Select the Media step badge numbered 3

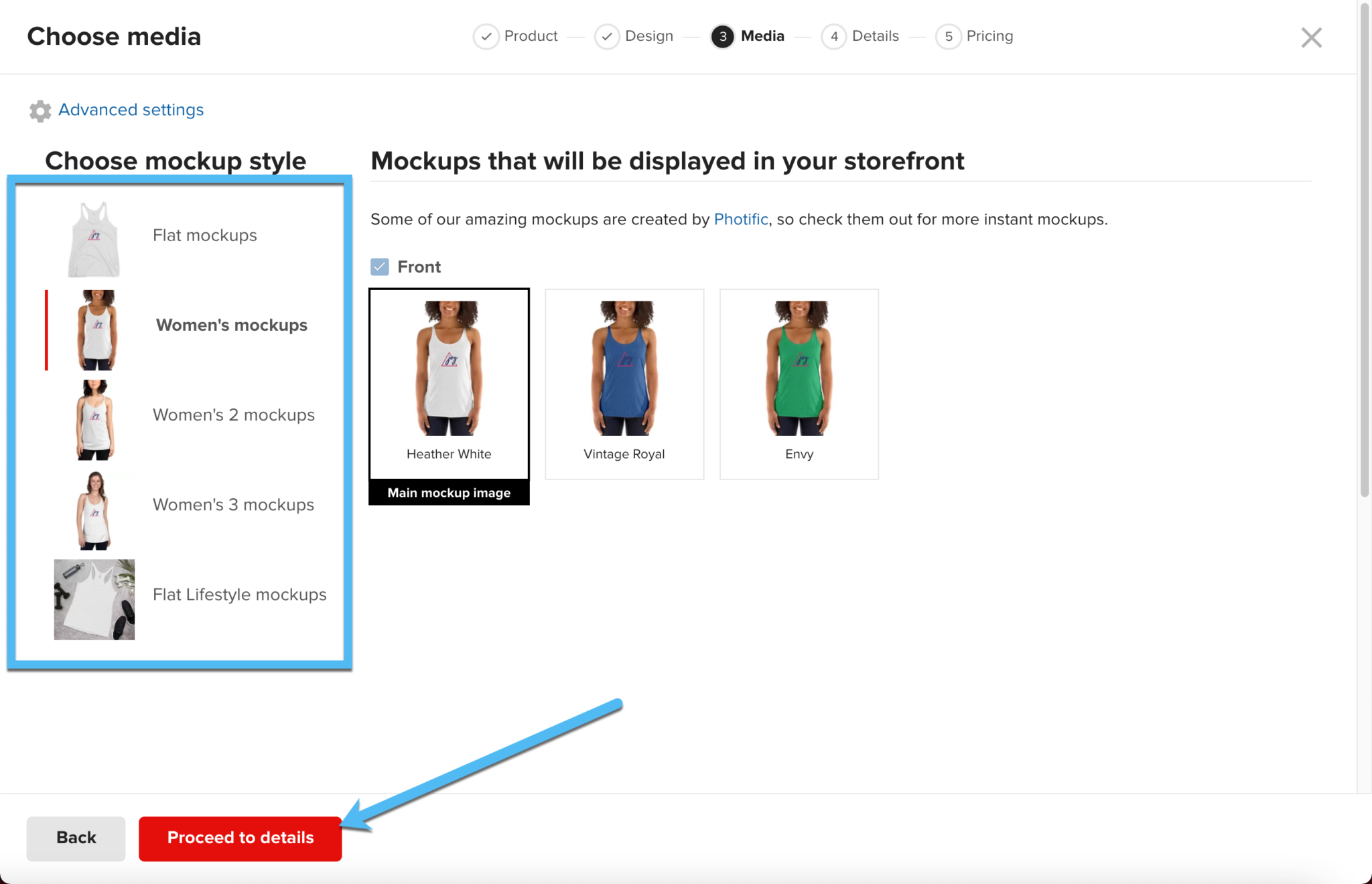[x=722, y=37]
